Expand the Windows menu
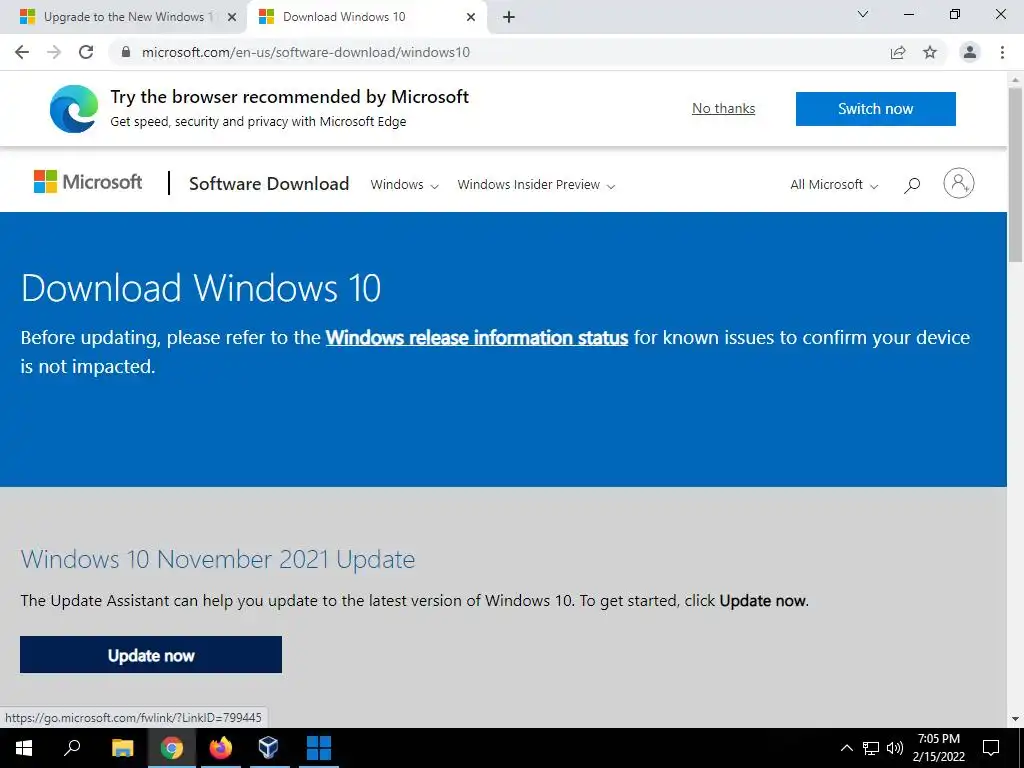1024x768 pixels. point(404,185)
